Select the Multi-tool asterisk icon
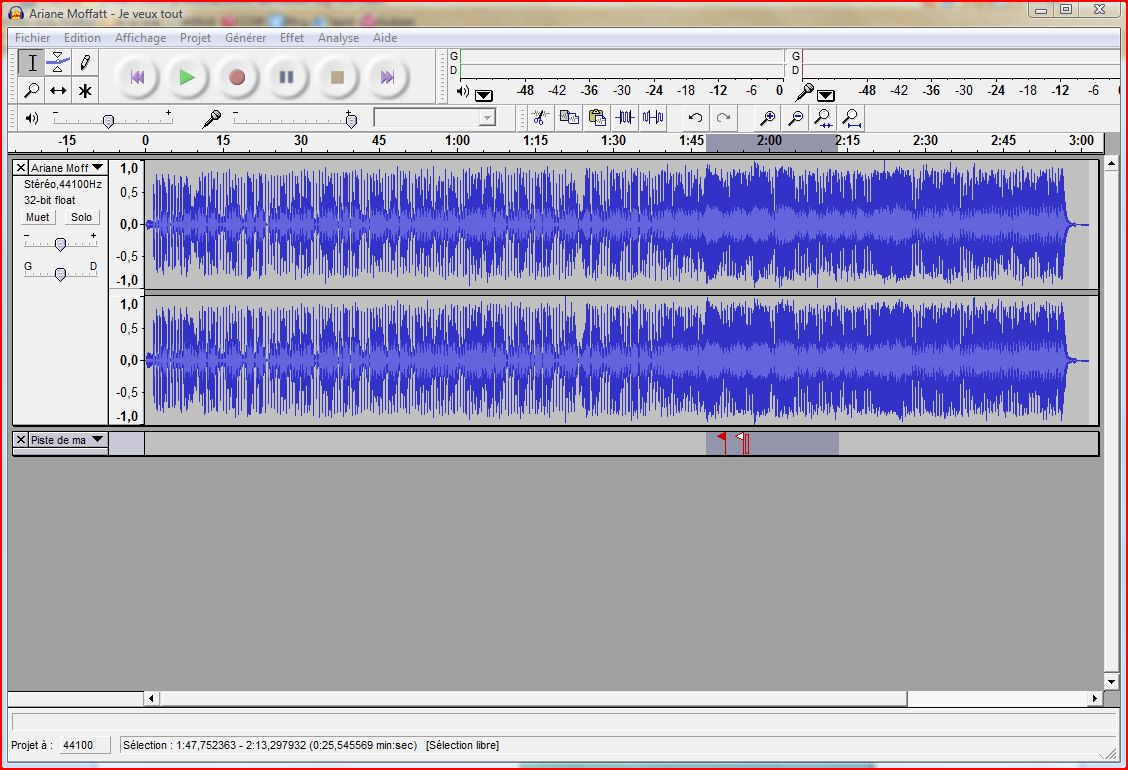This screenshot has height=770, width=1128. click(x=85, y=90)
